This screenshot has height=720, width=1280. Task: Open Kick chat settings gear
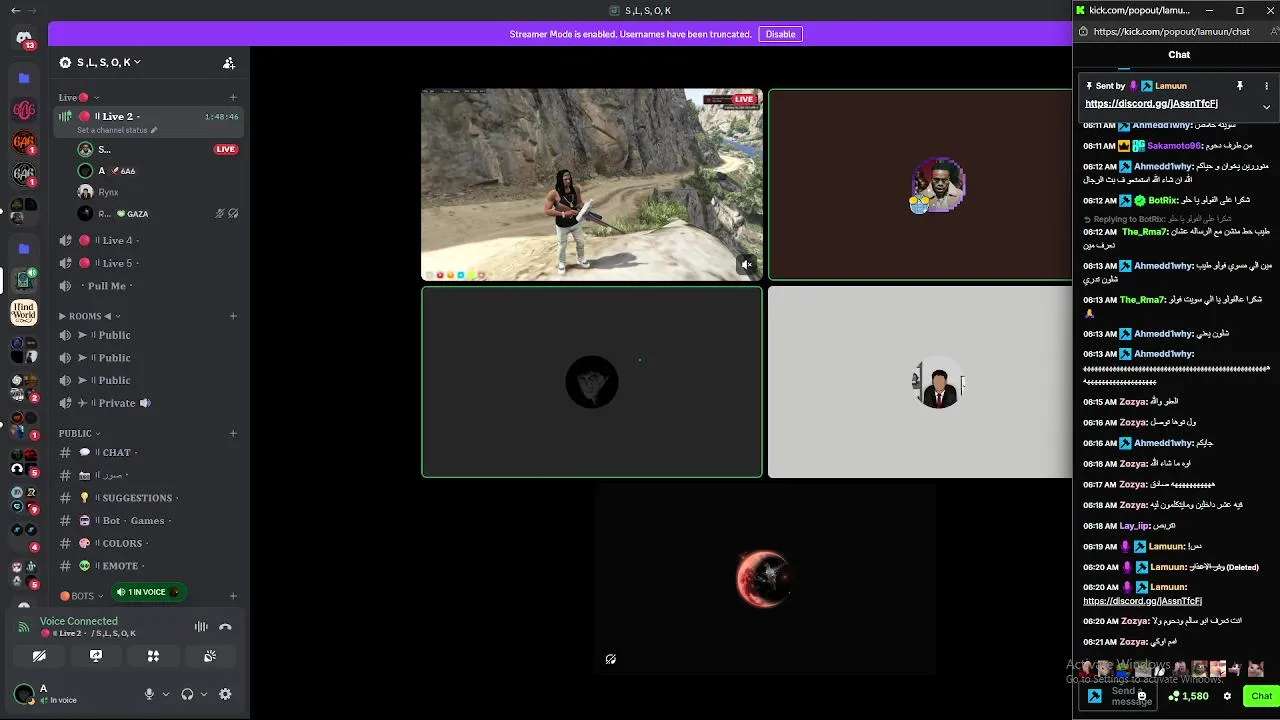1227,696
